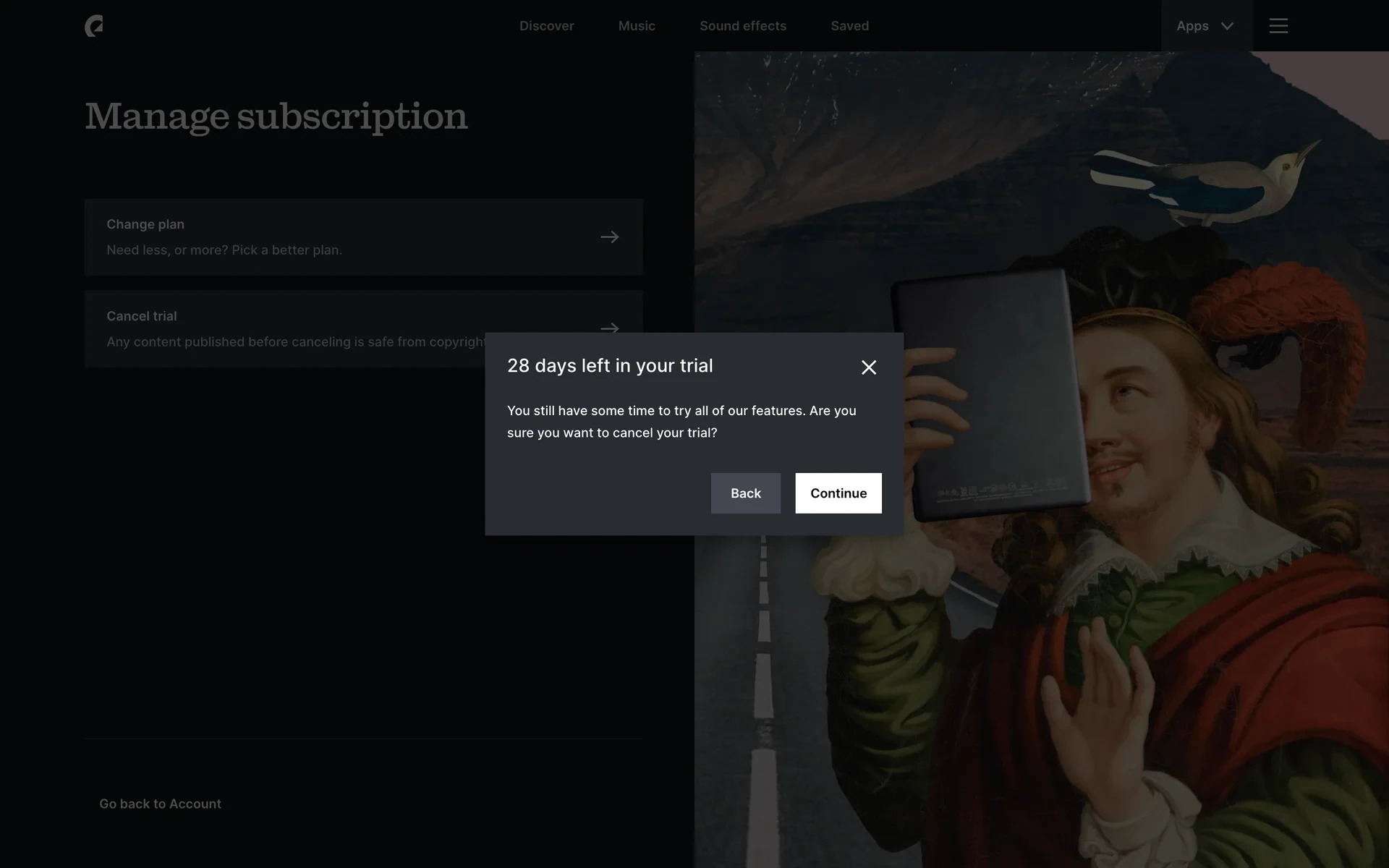Viewport: 1389px width, 868px height.
Task: Click 'Need less, or more? Pick a better plan.' text
Action: (224, 250)
